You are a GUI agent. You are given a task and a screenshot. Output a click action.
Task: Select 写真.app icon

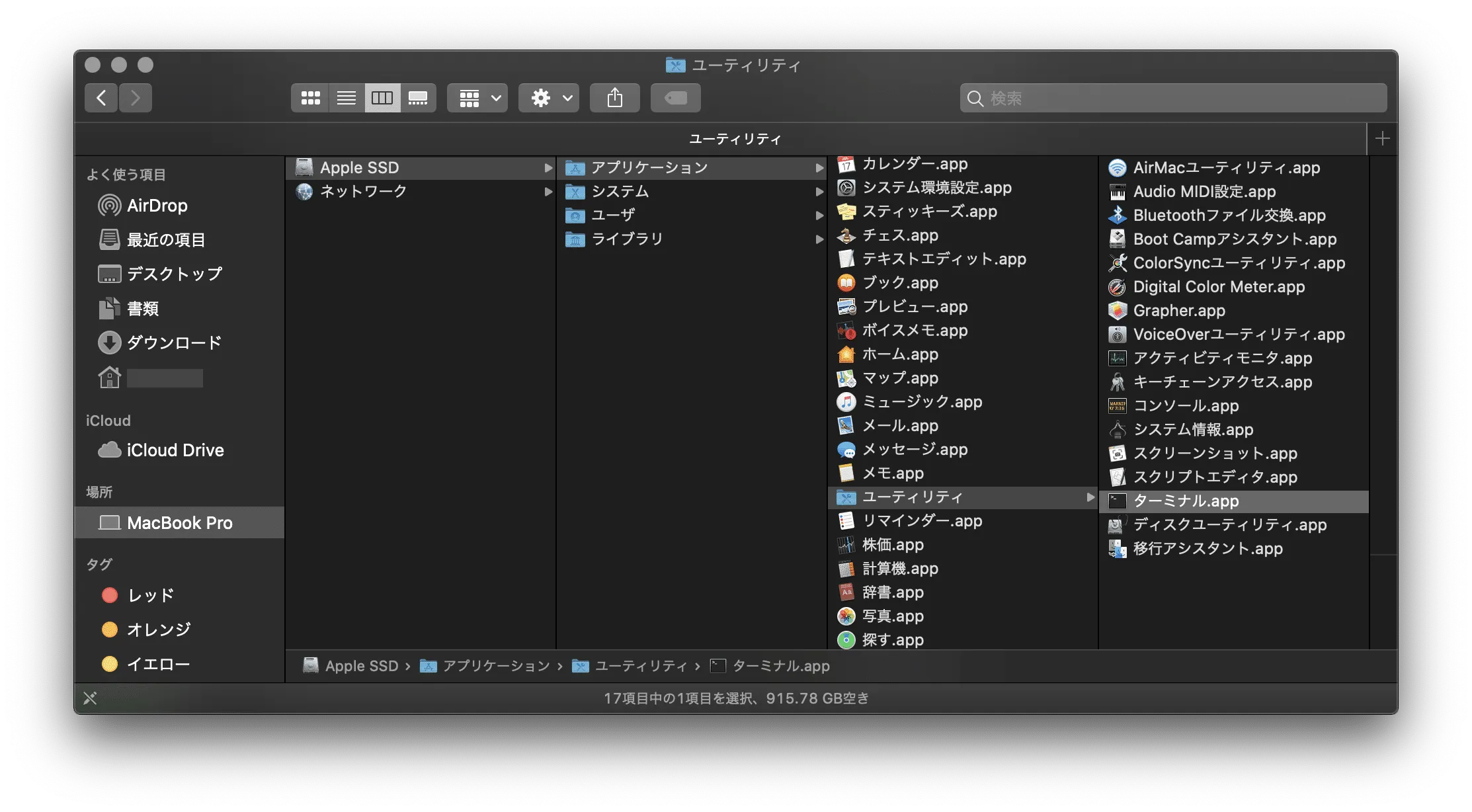pyautogui.click(x=846, y=616)
